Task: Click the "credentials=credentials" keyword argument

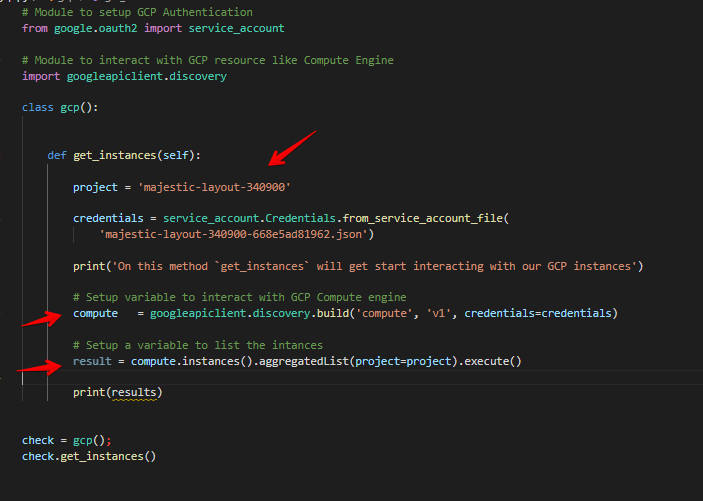Action: [x=538, y=313]
